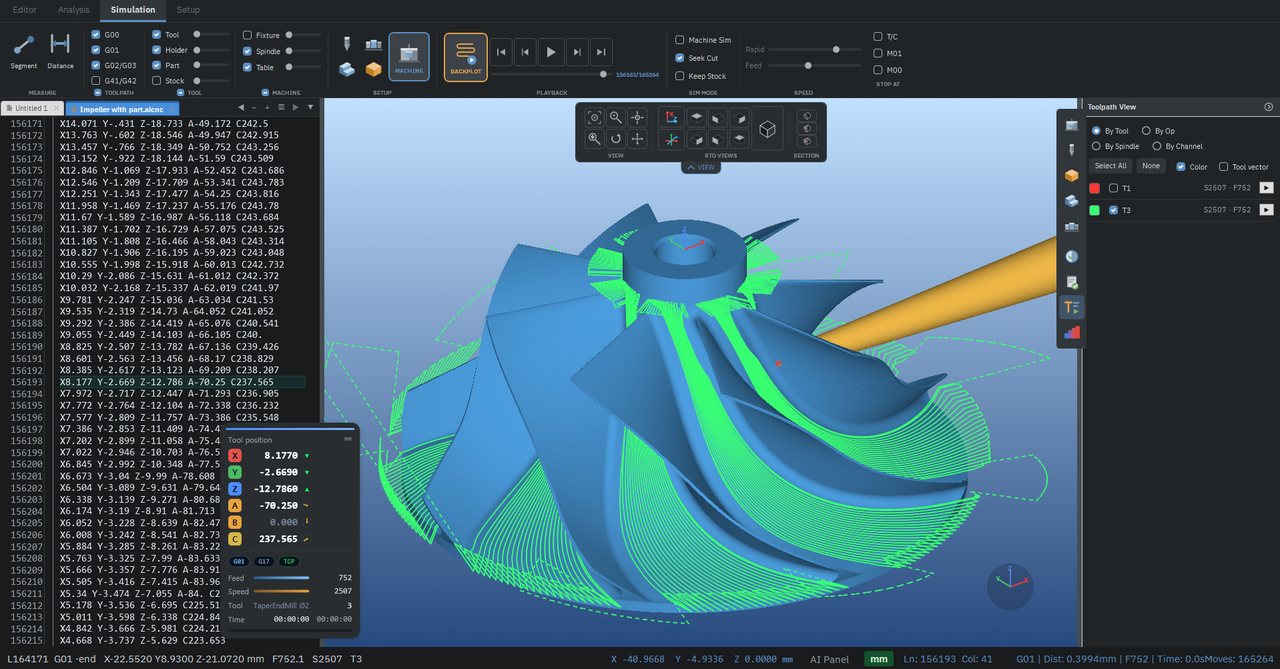Select the rotate view icon

click(x=616, y=139)
